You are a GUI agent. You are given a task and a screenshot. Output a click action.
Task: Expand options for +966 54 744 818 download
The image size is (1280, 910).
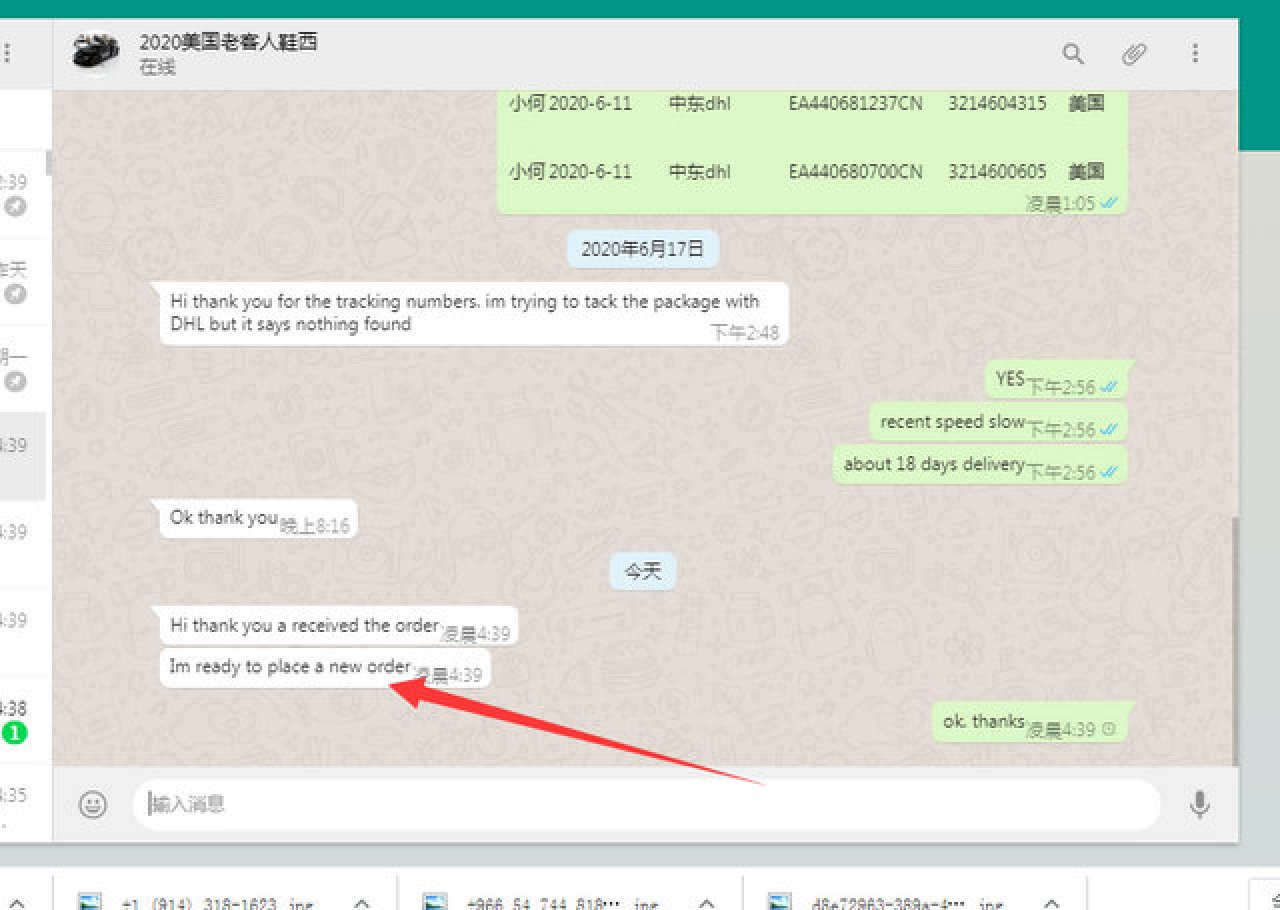pos(706,902)
